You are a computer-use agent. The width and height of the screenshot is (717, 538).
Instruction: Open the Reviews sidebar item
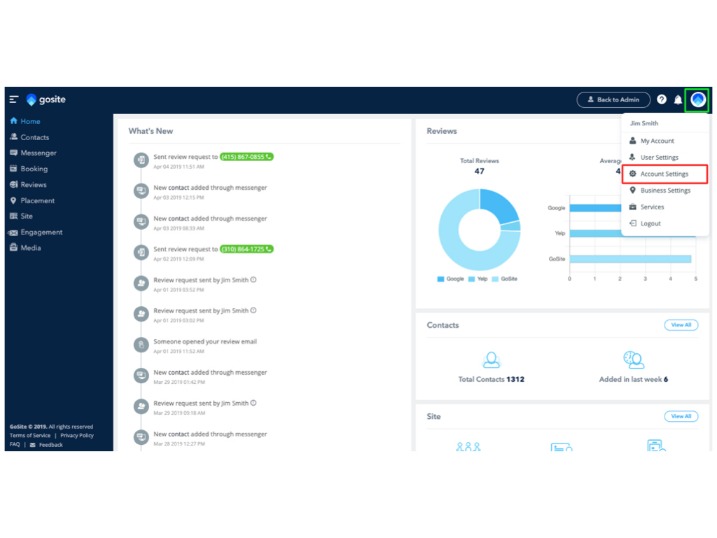click(x=33, y=185)
